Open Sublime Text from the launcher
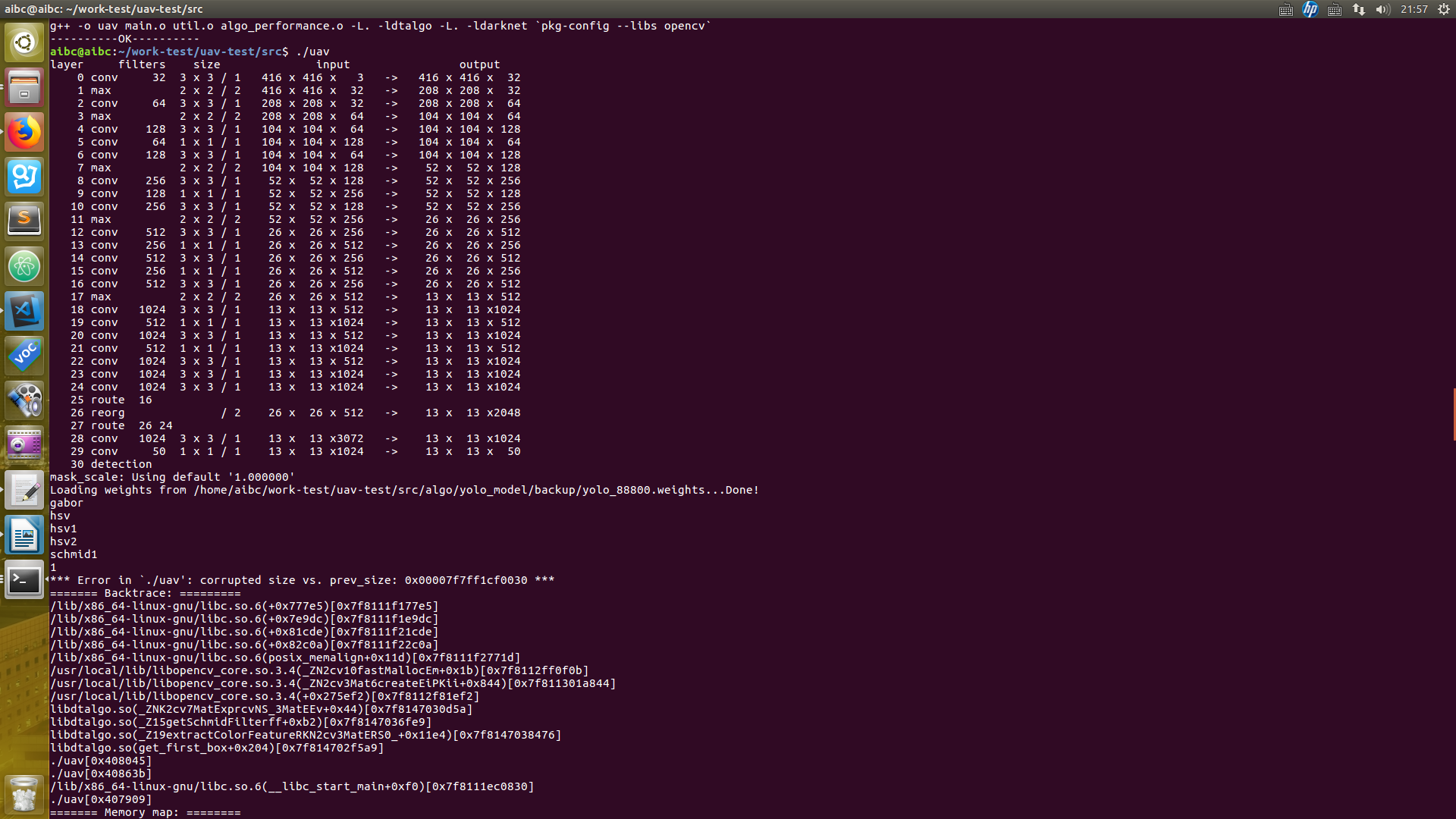Viewport: 1456px width, 819px height. pos(24,221)
